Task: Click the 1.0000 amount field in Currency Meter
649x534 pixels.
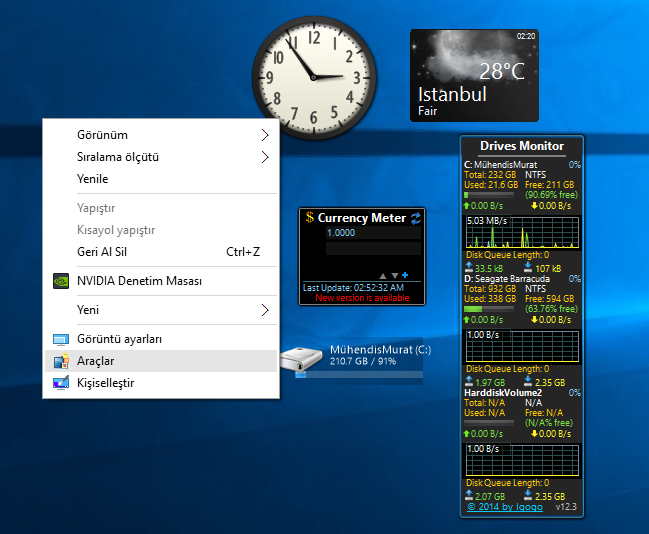Action: 373,233
